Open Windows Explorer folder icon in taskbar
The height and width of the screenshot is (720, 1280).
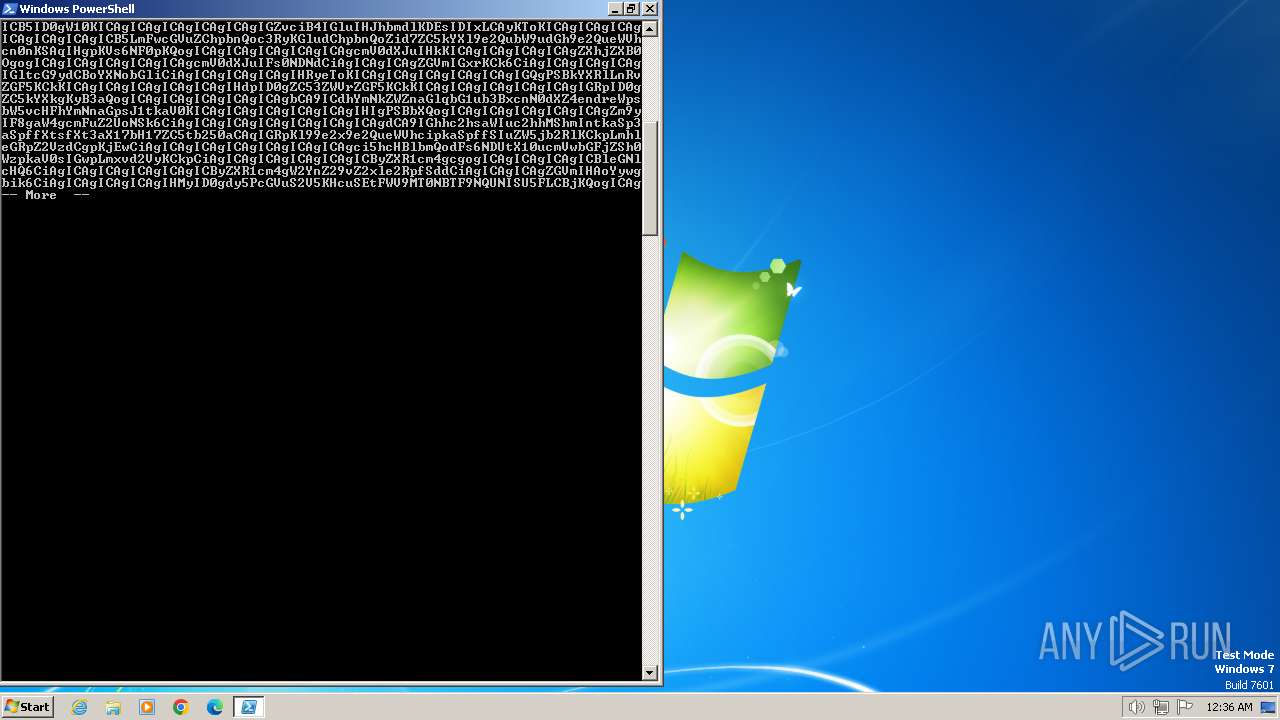(113, 707)
